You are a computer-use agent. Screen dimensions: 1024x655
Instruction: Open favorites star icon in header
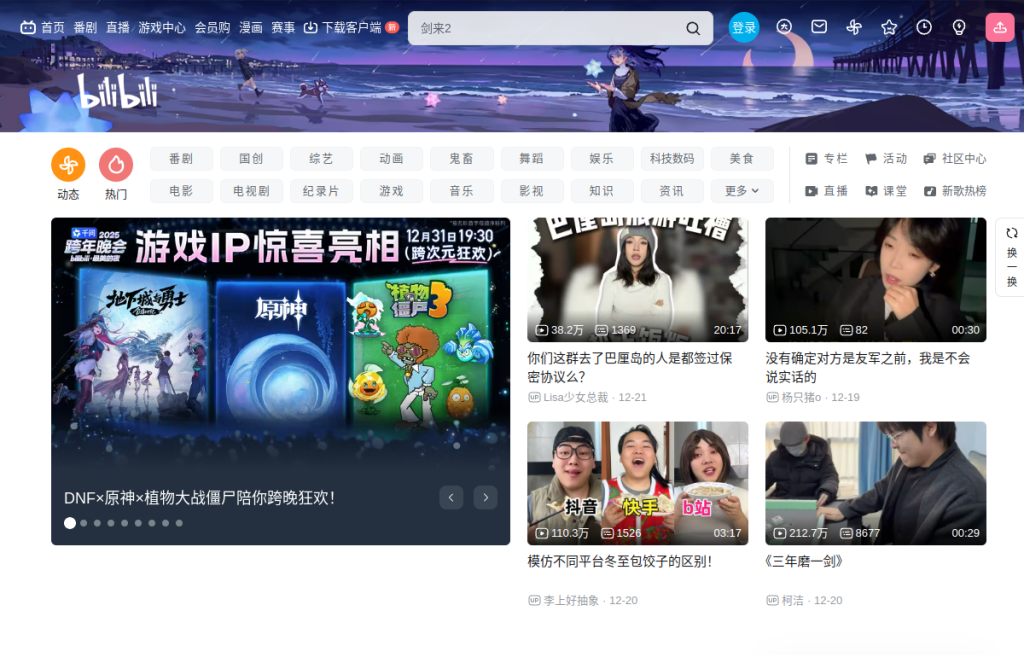889,27
